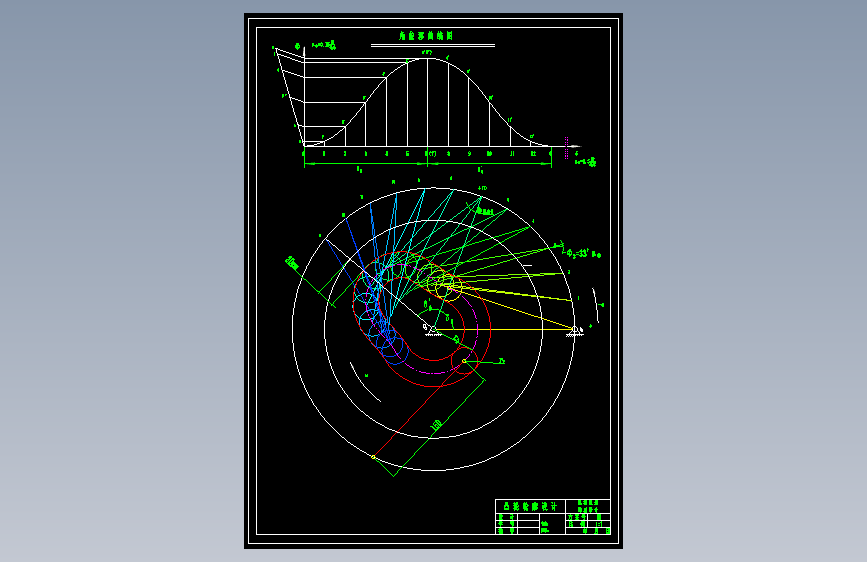Click the 凸轮轮廓设计 title block cell
Viewport: 867px width, 562px height.
click(530, 506)
